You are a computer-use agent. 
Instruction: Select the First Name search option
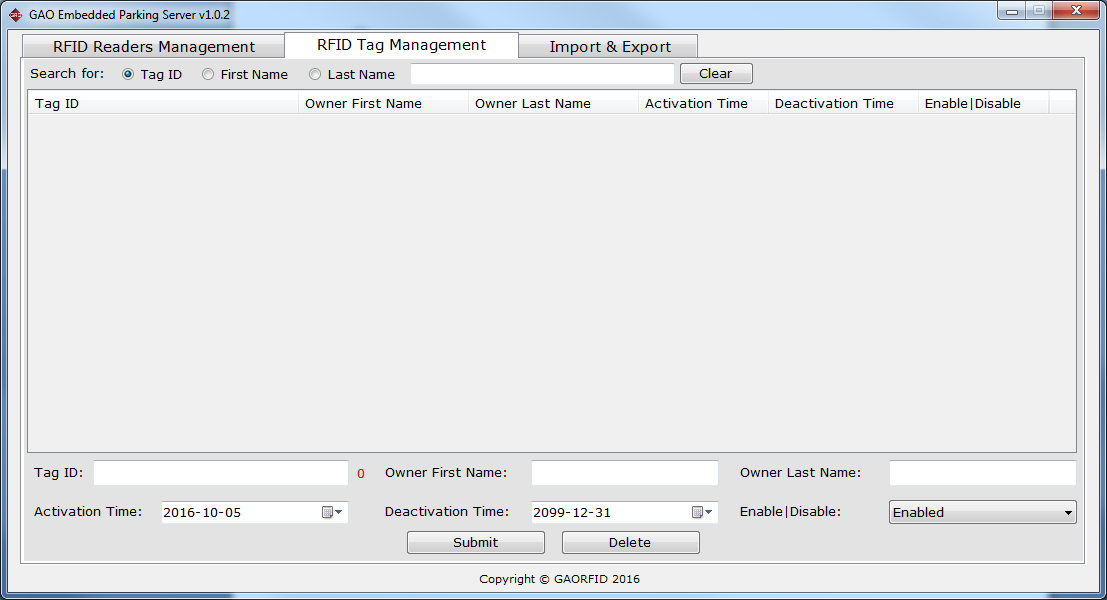coord(208,74)
